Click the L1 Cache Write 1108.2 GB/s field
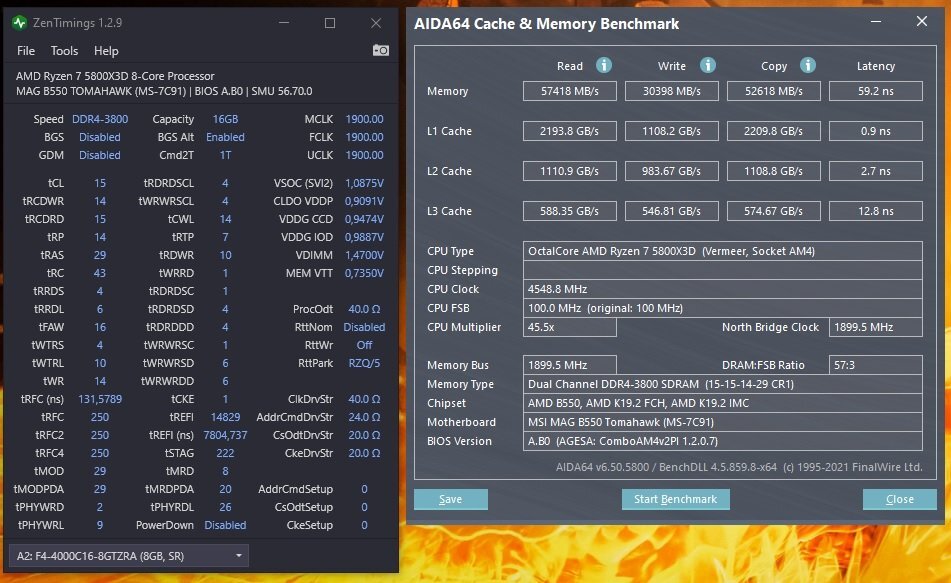951x583 pixels. [x=671, y=131]
